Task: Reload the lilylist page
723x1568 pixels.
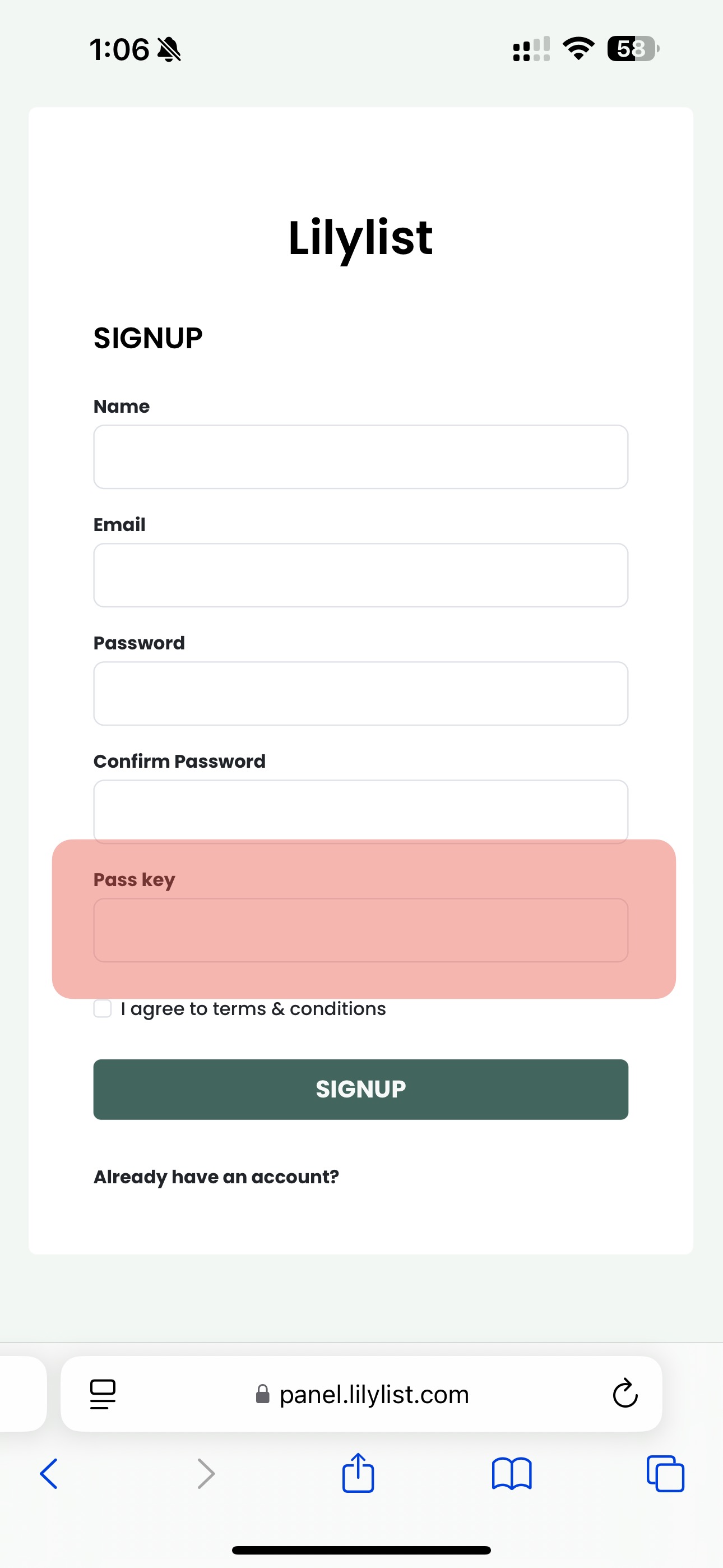Action: tap(625, 1393)
